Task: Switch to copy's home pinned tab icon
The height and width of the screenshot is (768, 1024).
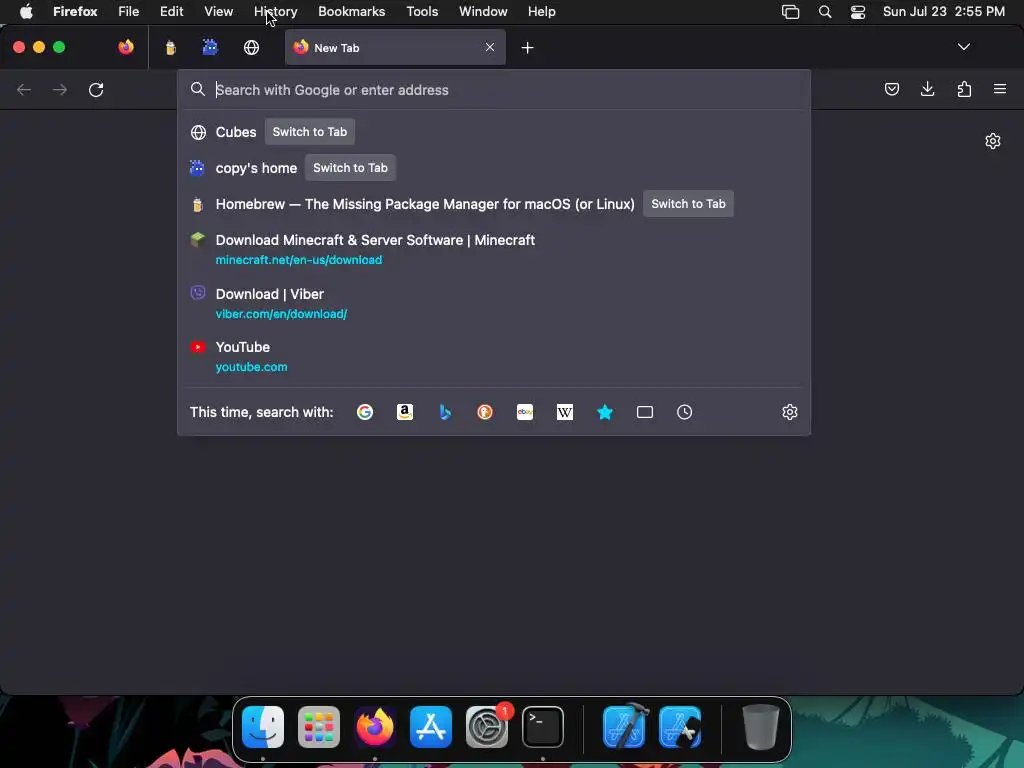Action: point(210,47)
